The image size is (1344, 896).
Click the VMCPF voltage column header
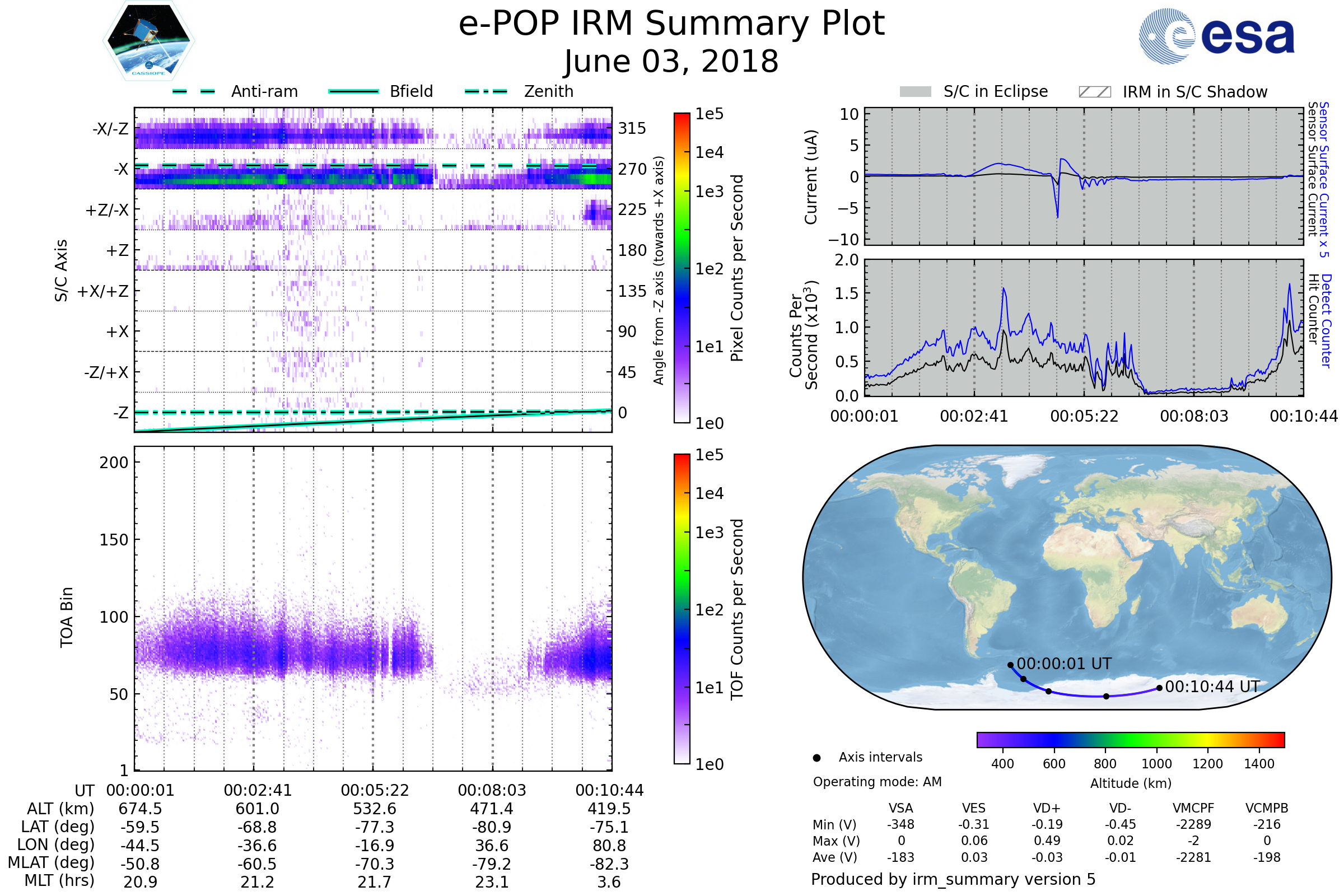pos(1193,808)
